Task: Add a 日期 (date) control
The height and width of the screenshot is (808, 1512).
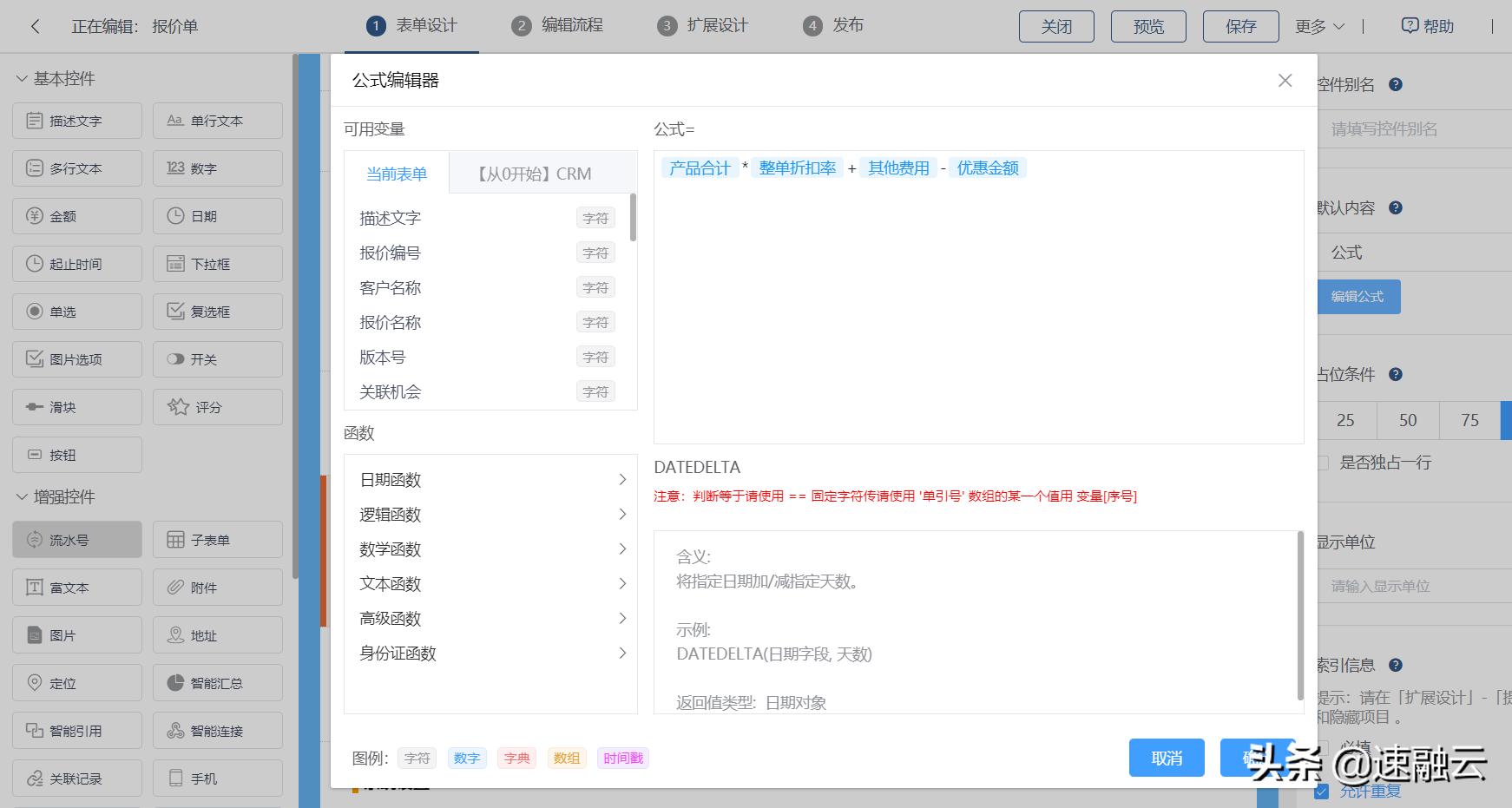Action: click(x=217, y=215)
